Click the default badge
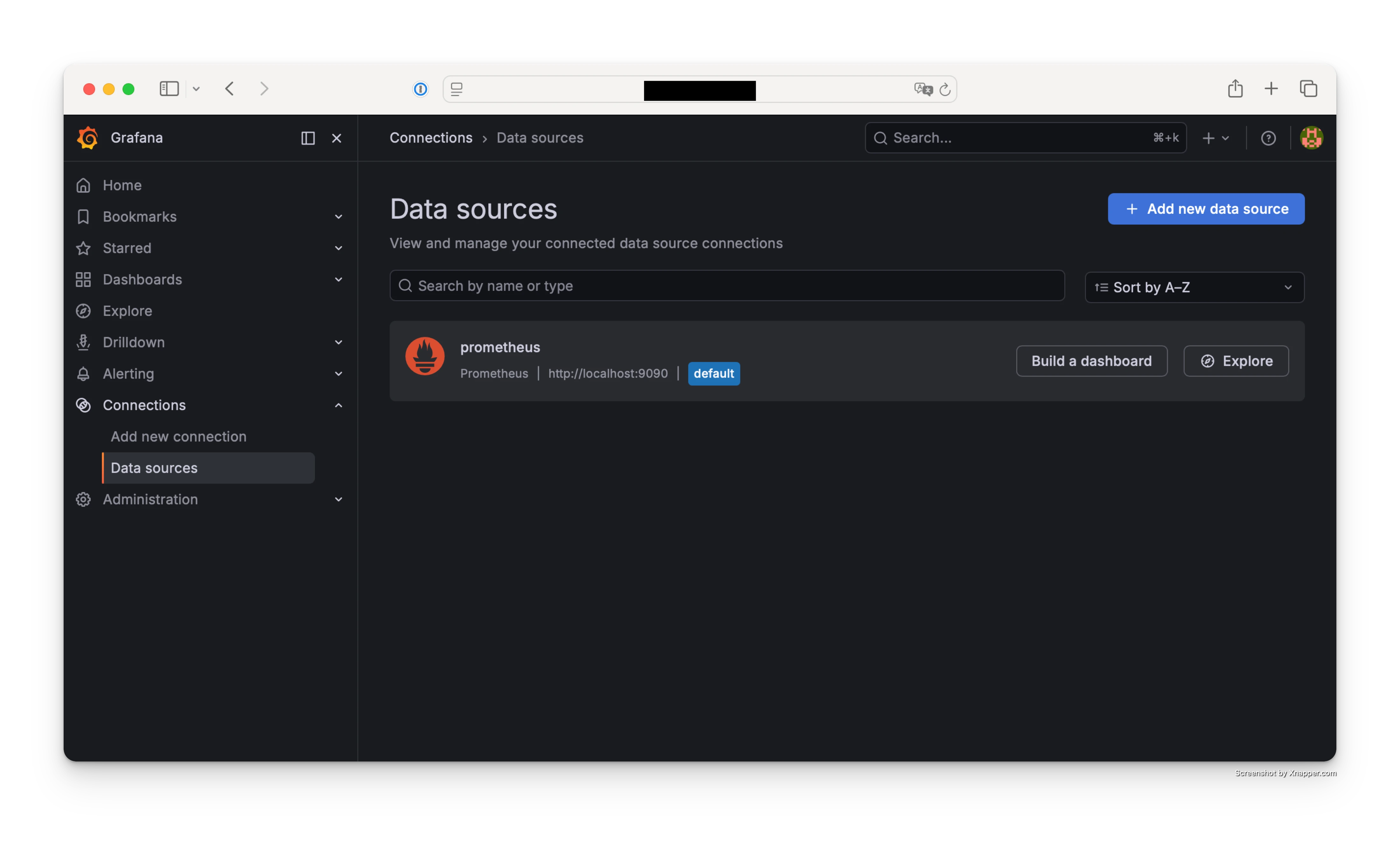The image size is (1400, 841). [x=714, y=373]
